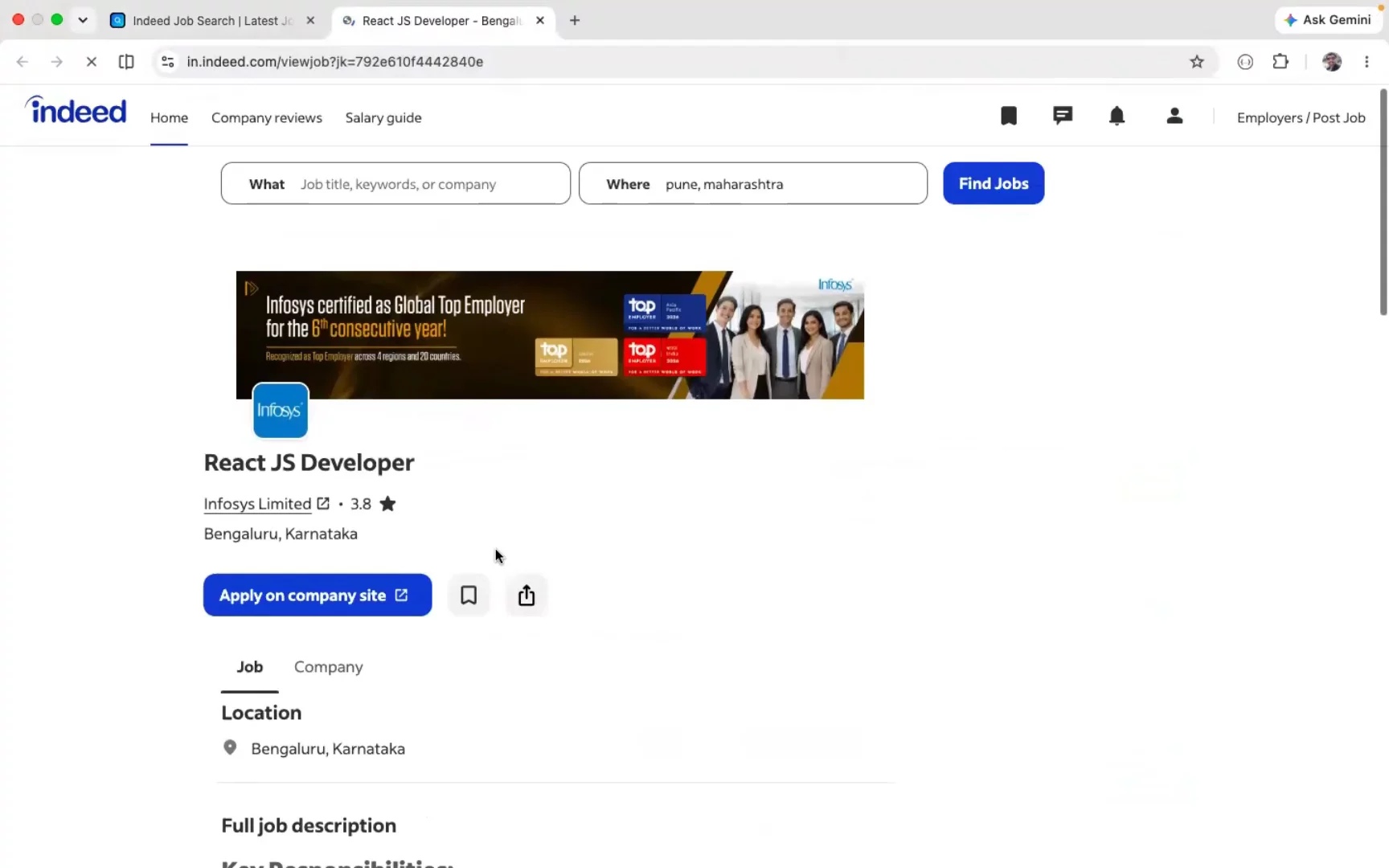Focus the What job title input field

point(395,183)
